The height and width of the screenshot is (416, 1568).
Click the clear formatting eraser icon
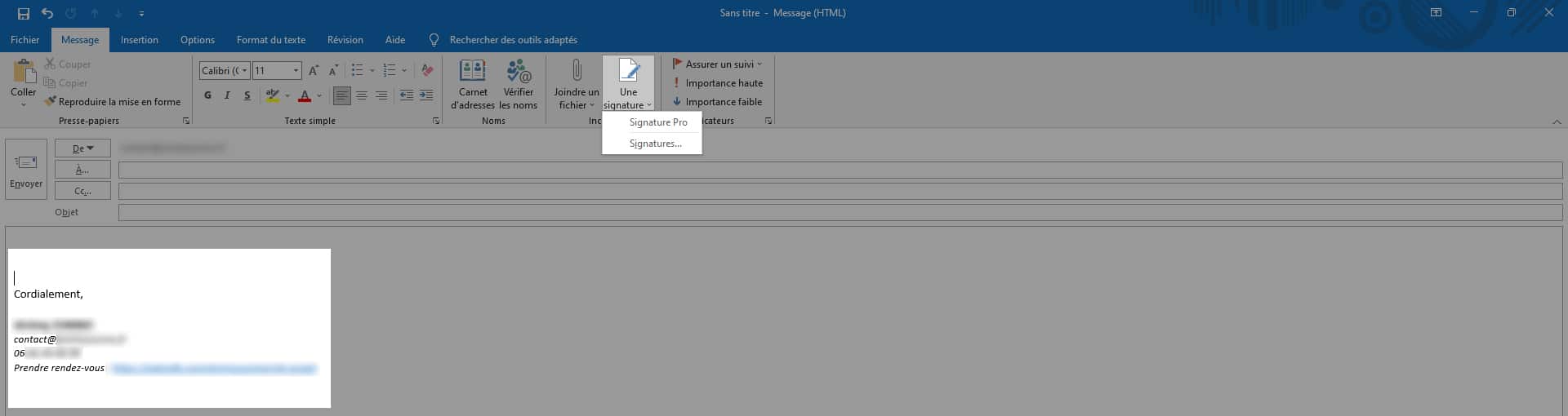click(427, 71)
